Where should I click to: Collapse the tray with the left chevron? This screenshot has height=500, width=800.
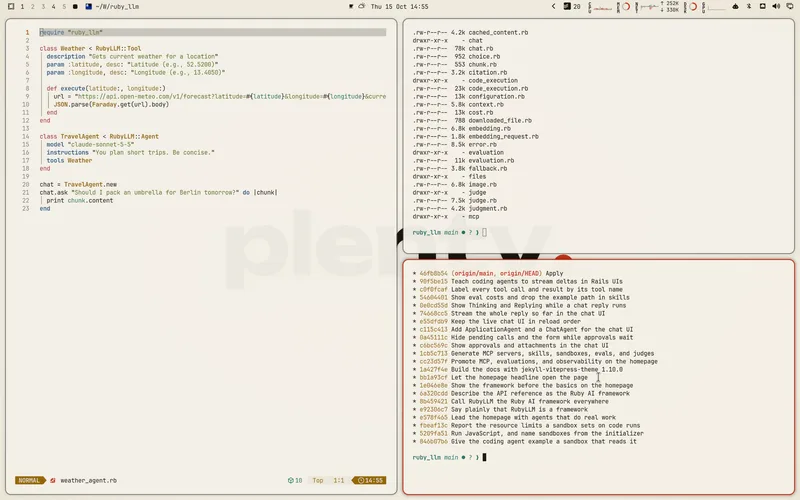[554, 7]
